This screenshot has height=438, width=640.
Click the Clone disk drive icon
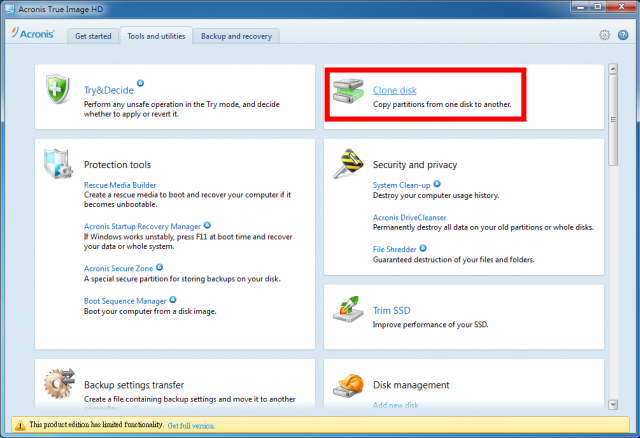[x=348, y=91]
